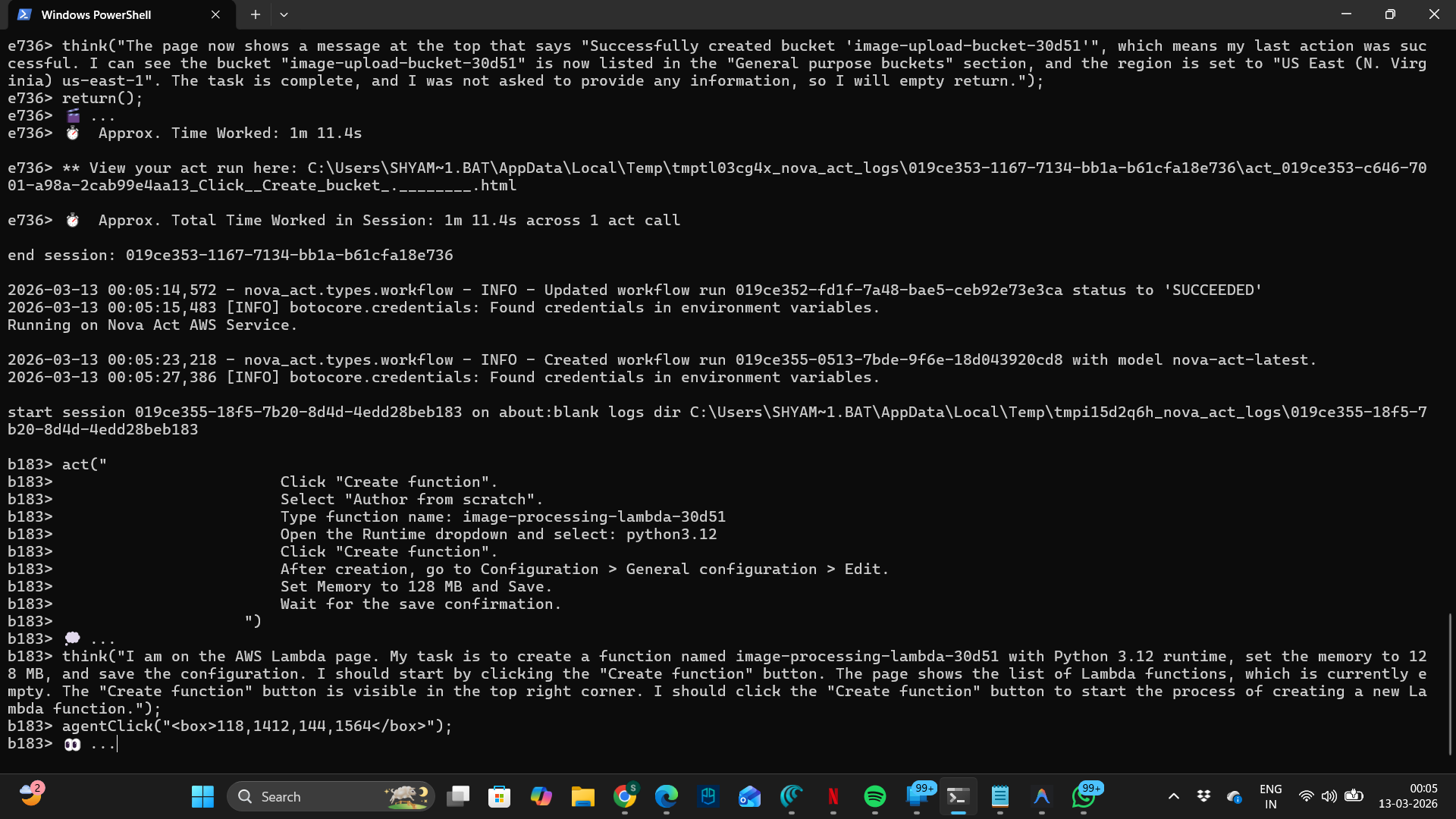Launch Microsoft Store from taskbar

[x=499, y=796]
